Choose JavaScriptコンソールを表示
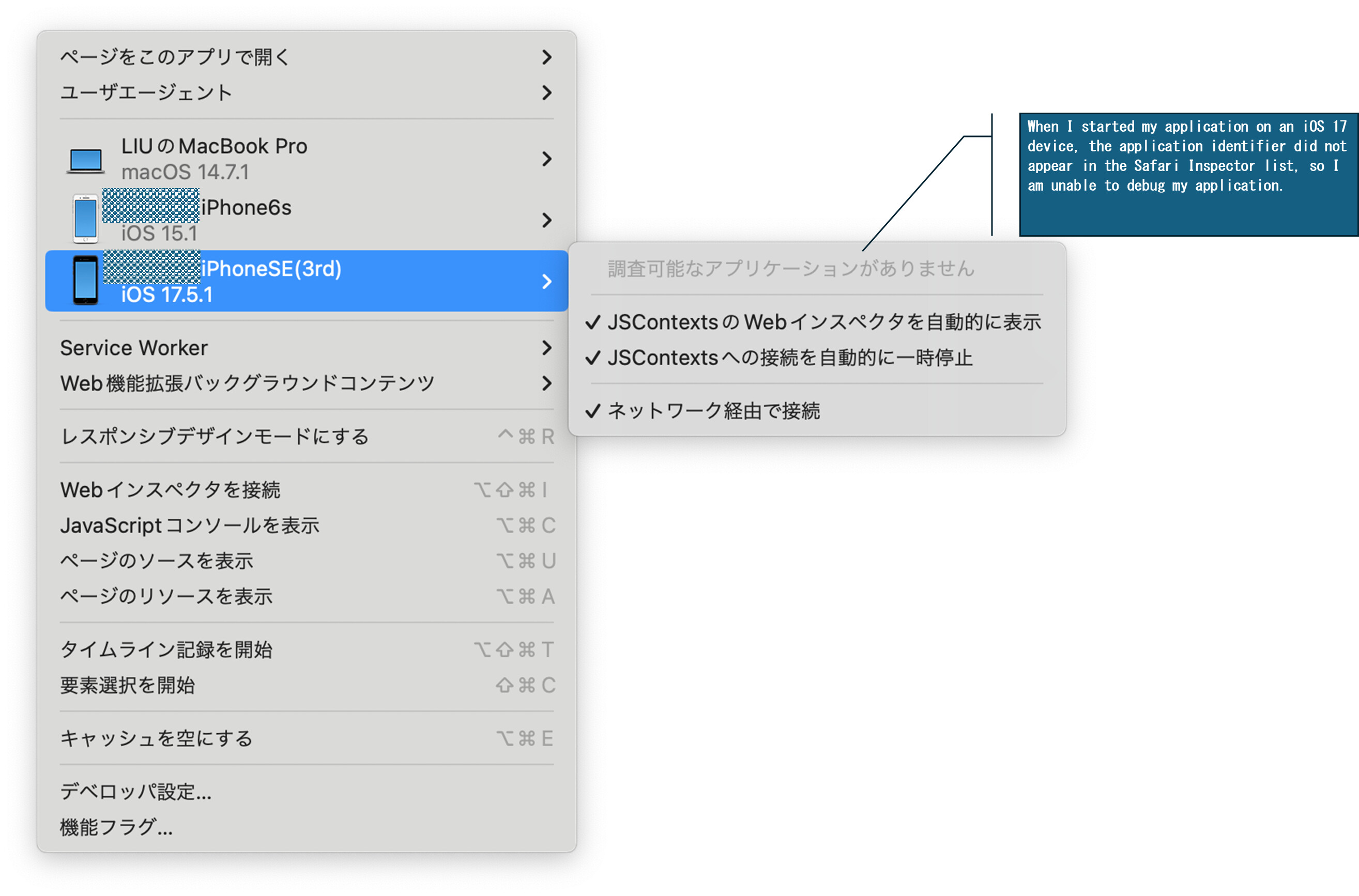The image size is (1359, 896). 190,525
